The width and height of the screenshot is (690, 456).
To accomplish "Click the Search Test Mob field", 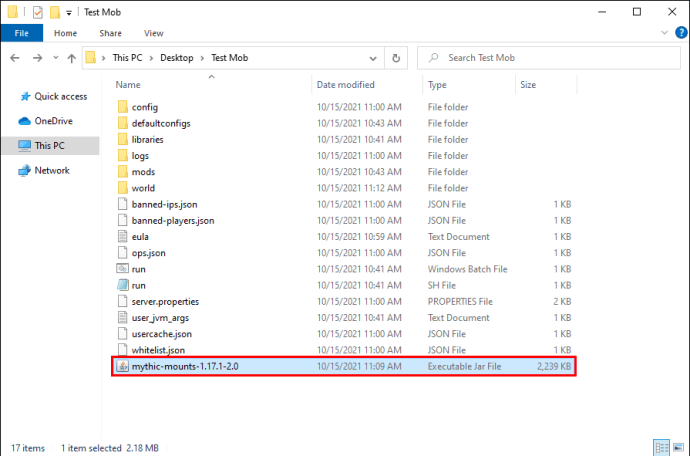I will pyautogui.click(x=548, y=58).
